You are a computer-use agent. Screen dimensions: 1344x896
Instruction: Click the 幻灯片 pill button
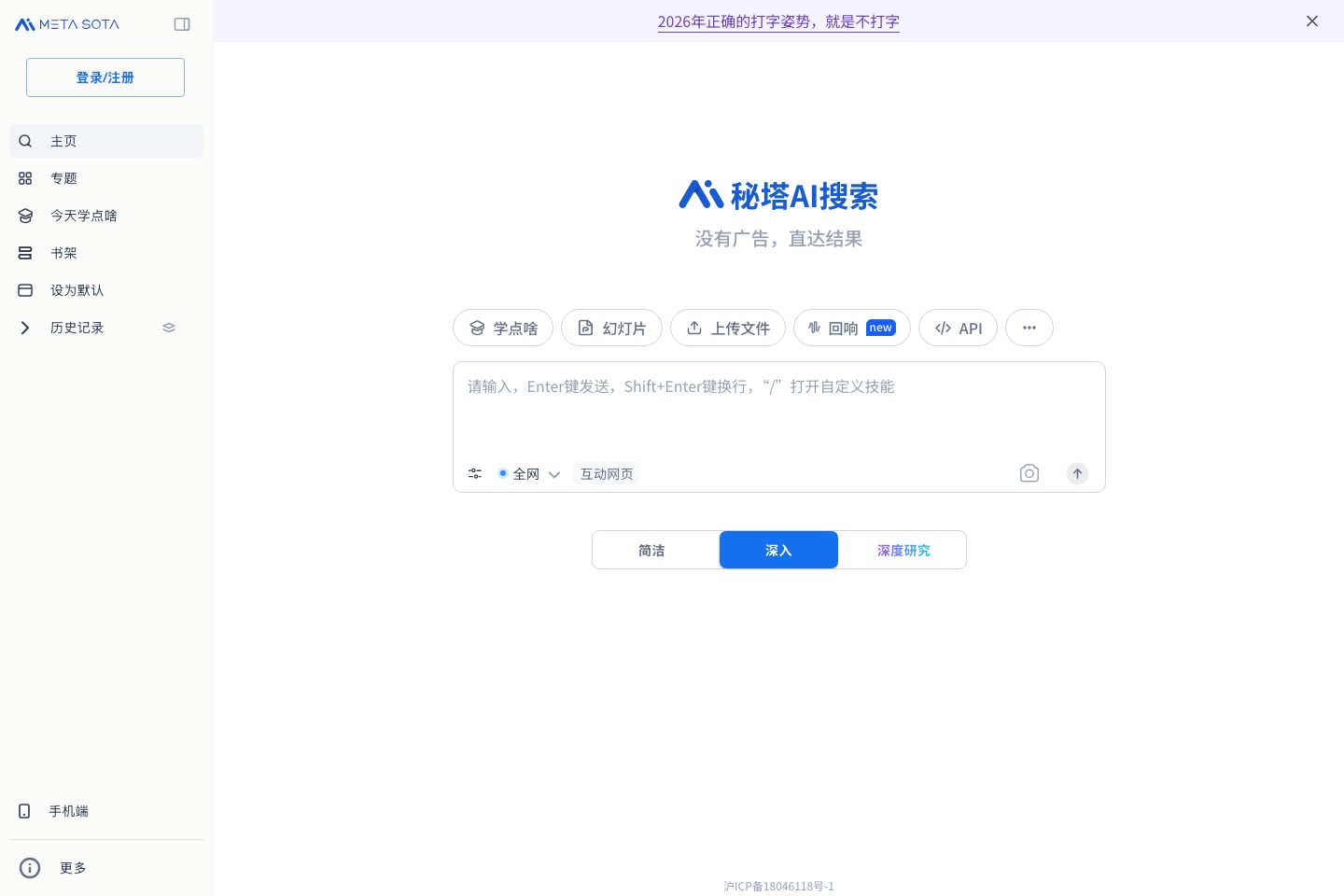pyautogui.click(x=611, y=328)
